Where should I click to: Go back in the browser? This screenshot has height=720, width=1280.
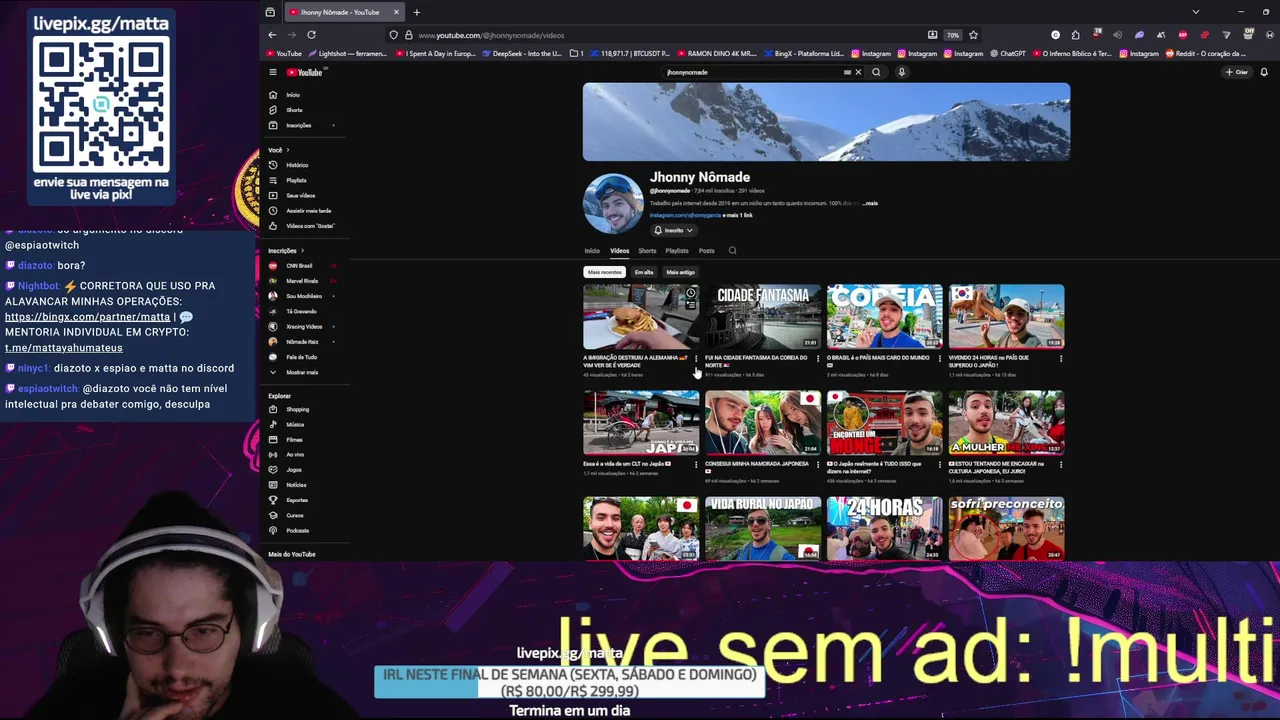(x=272, y=35)
